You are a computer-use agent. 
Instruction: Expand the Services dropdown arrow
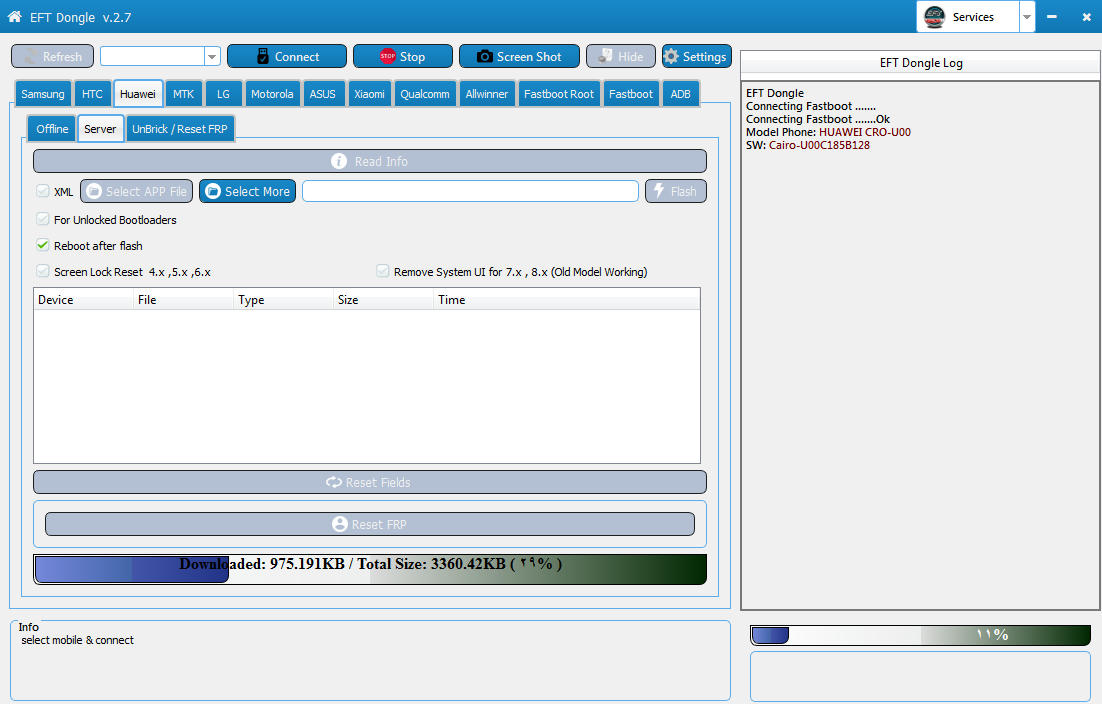pyautogui.click(x=1027, y=17)
